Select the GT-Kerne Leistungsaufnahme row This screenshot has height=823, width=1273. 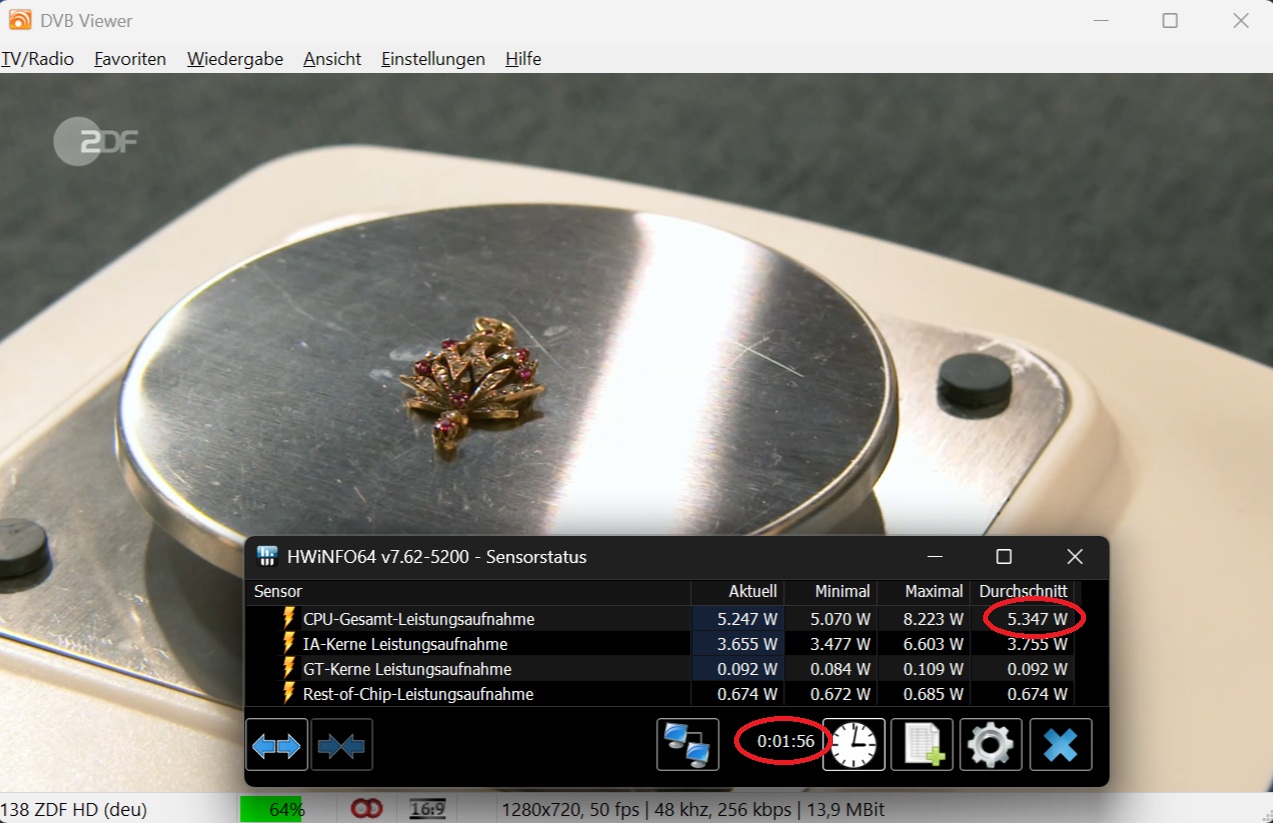pos(660,669)
